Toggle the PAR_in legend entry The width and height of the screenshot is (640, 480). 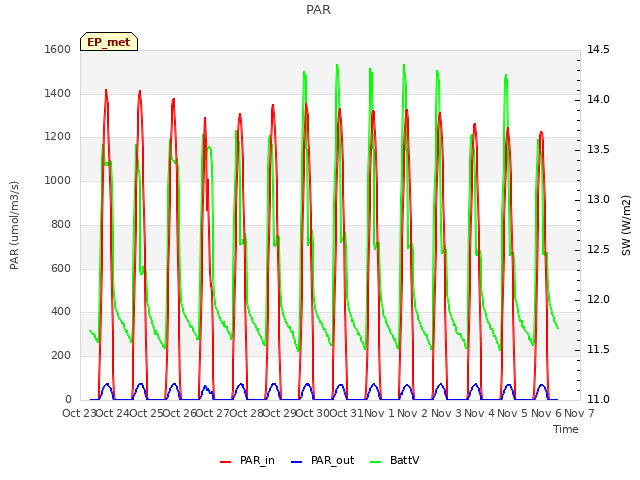tap(247, 461)
